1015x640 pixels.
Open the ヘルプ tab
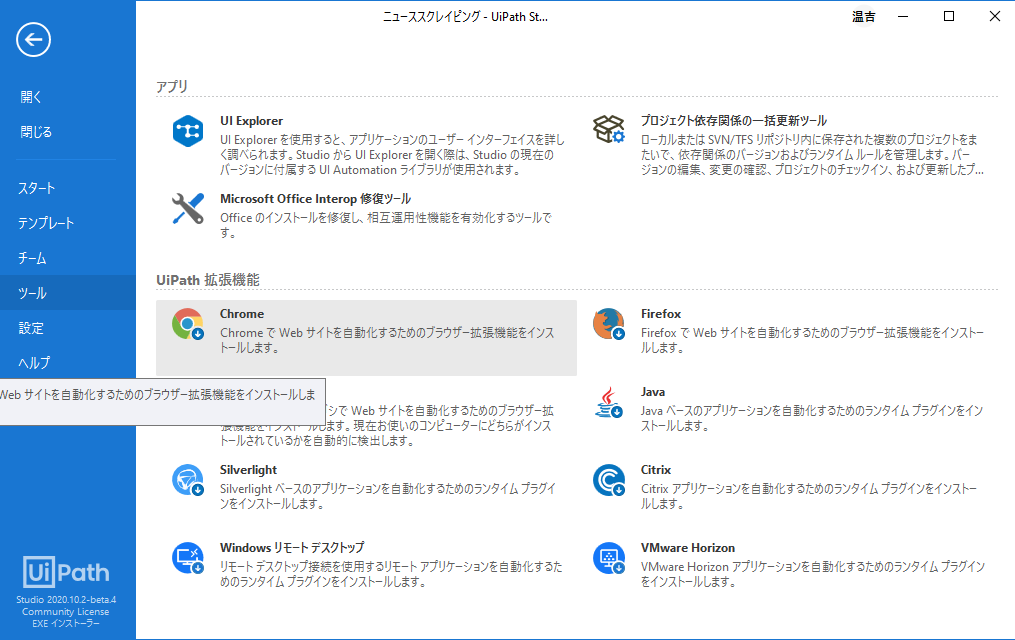[68, 363]
